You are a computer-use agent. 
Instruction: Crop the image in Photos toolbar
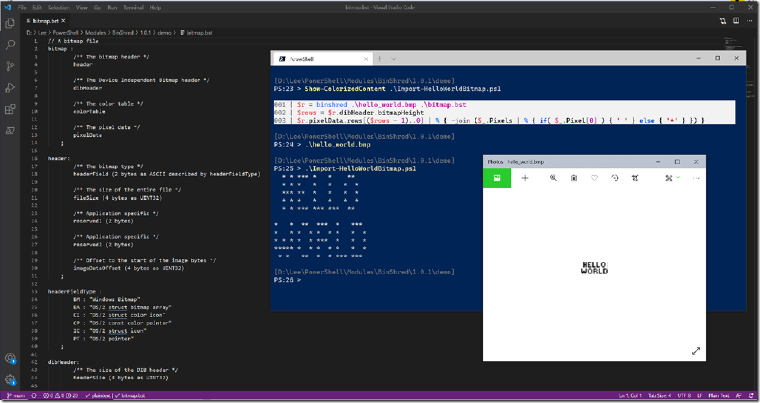[x=635, y=178]
